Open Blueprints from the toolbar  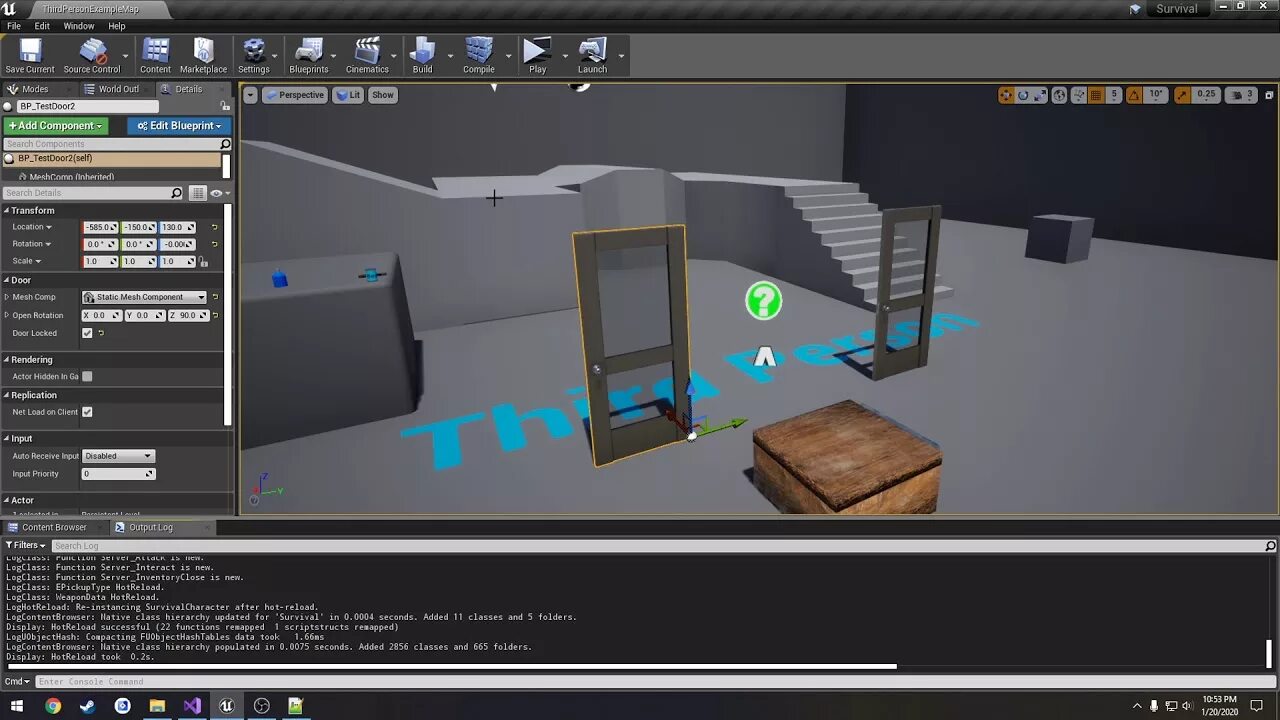point(309,56)
